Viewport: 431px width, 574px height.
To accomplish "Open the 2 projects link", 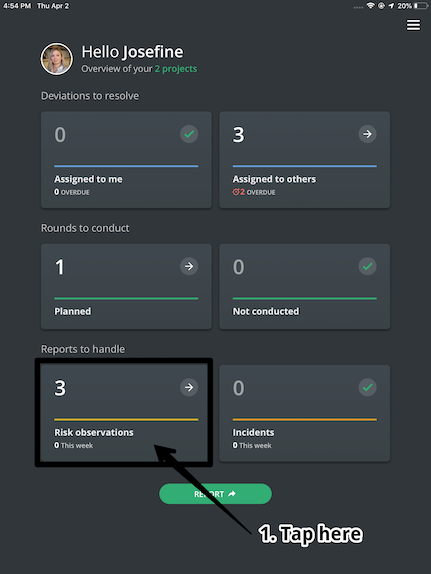I will (x=176, y=69).
